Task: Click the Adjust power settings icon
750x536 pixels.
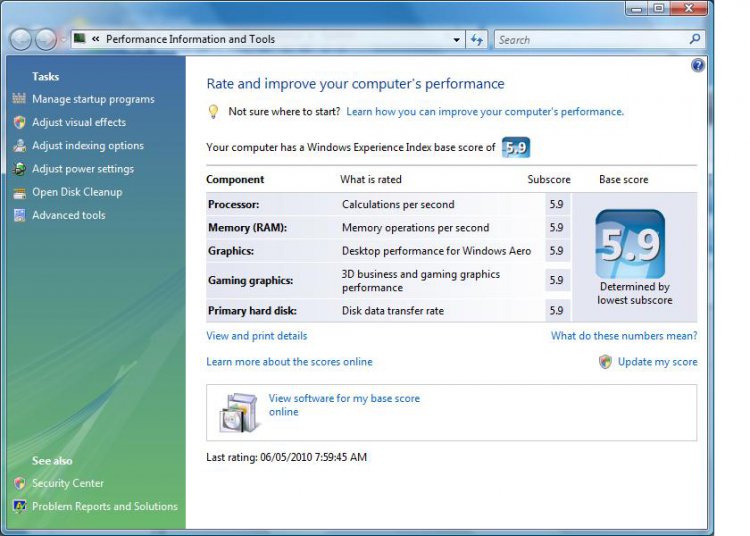Action: click(x=20, y=169)
